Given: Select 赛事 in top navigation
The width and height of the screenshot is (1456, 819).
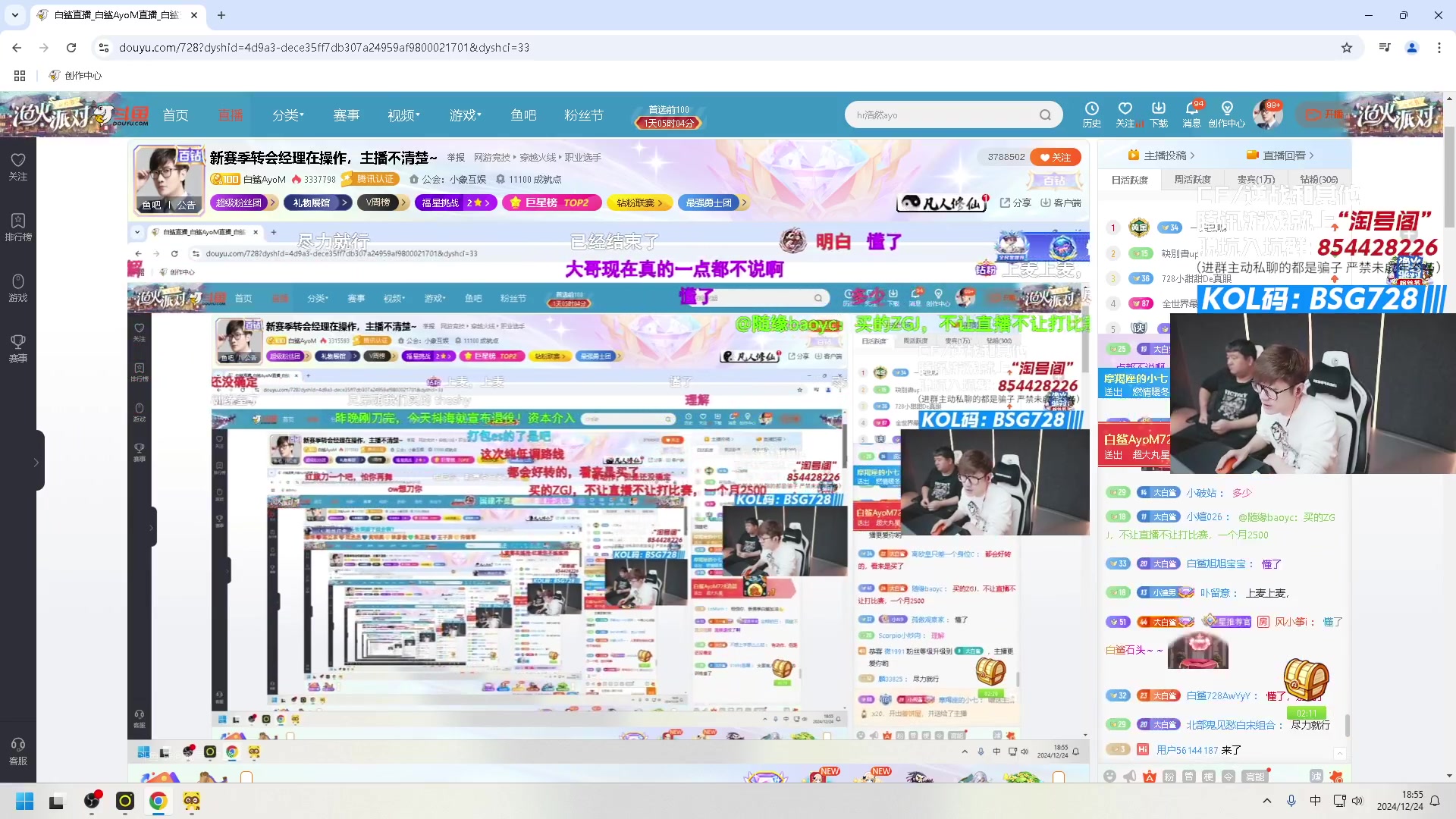Looking at the screenshot, I should (346, 115).
